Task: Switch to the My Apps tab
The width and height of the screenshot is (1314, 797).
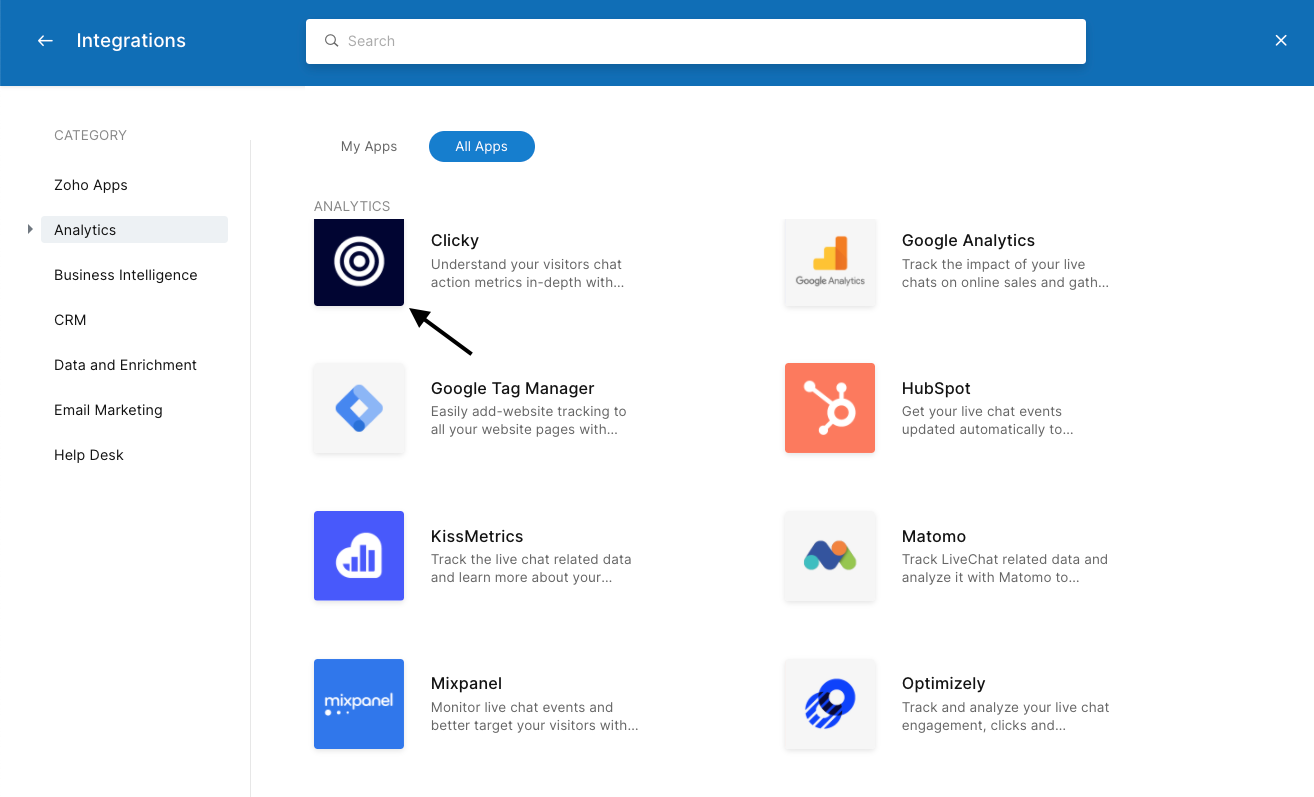Action: pos(369,146)
